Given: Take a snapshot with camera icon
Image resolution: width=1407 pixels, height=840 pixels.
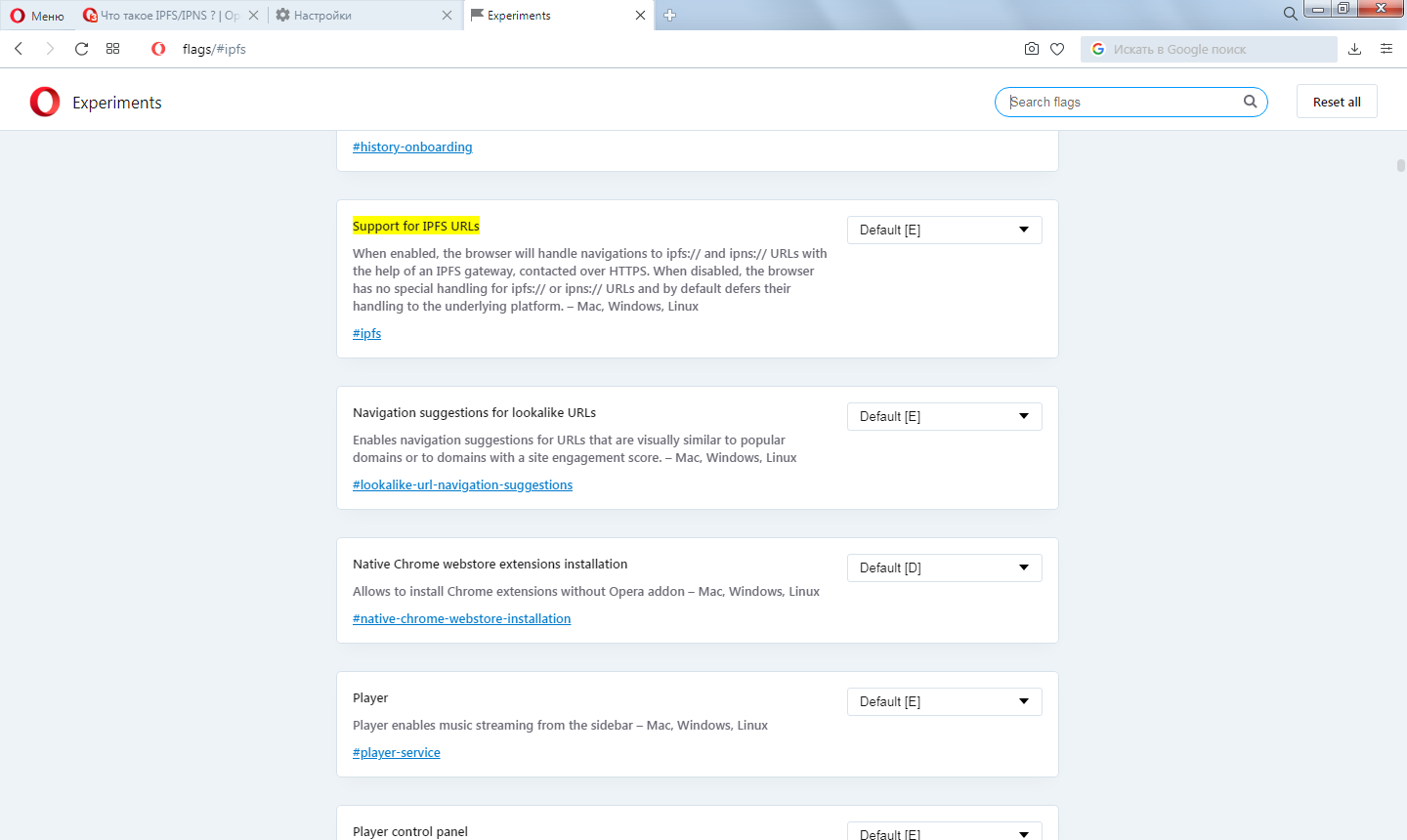Looking at the screenshot, I should (x=1032, y=49).
